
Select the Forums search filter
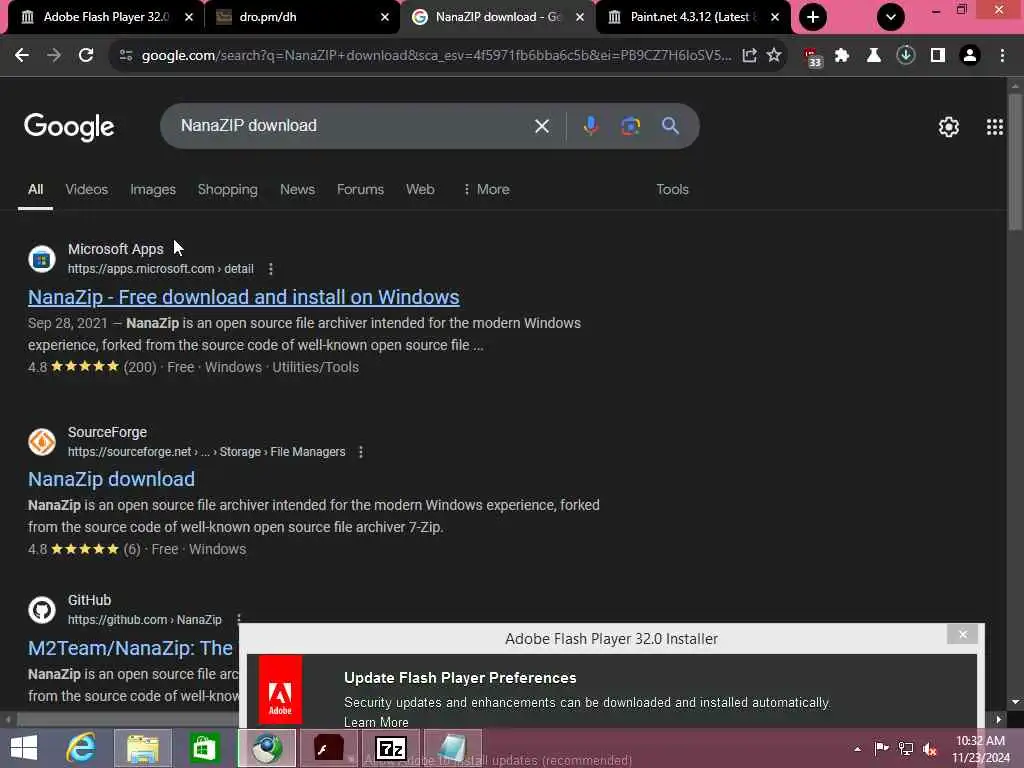point(360,189)
